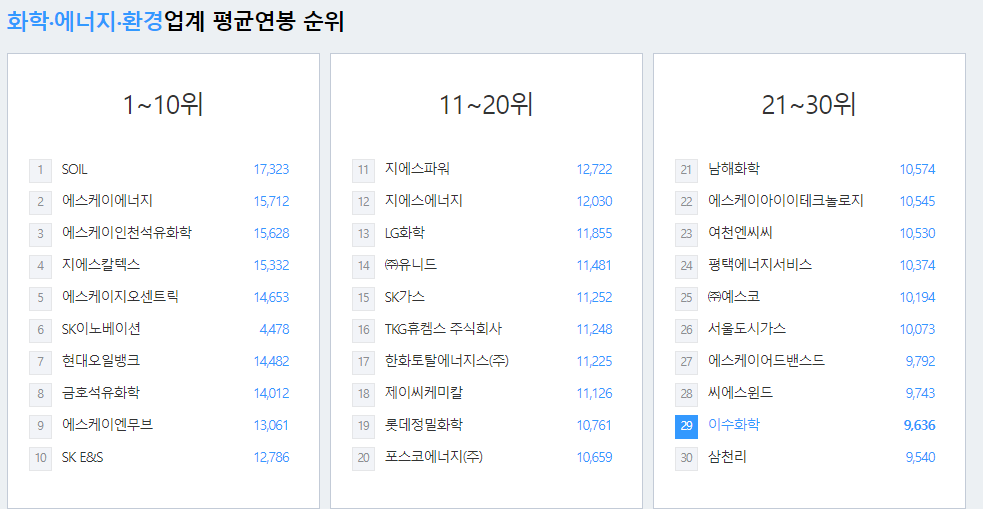Click salary value 12,722
This screenshot has width=983, height=509.
(x=594, y=169)
